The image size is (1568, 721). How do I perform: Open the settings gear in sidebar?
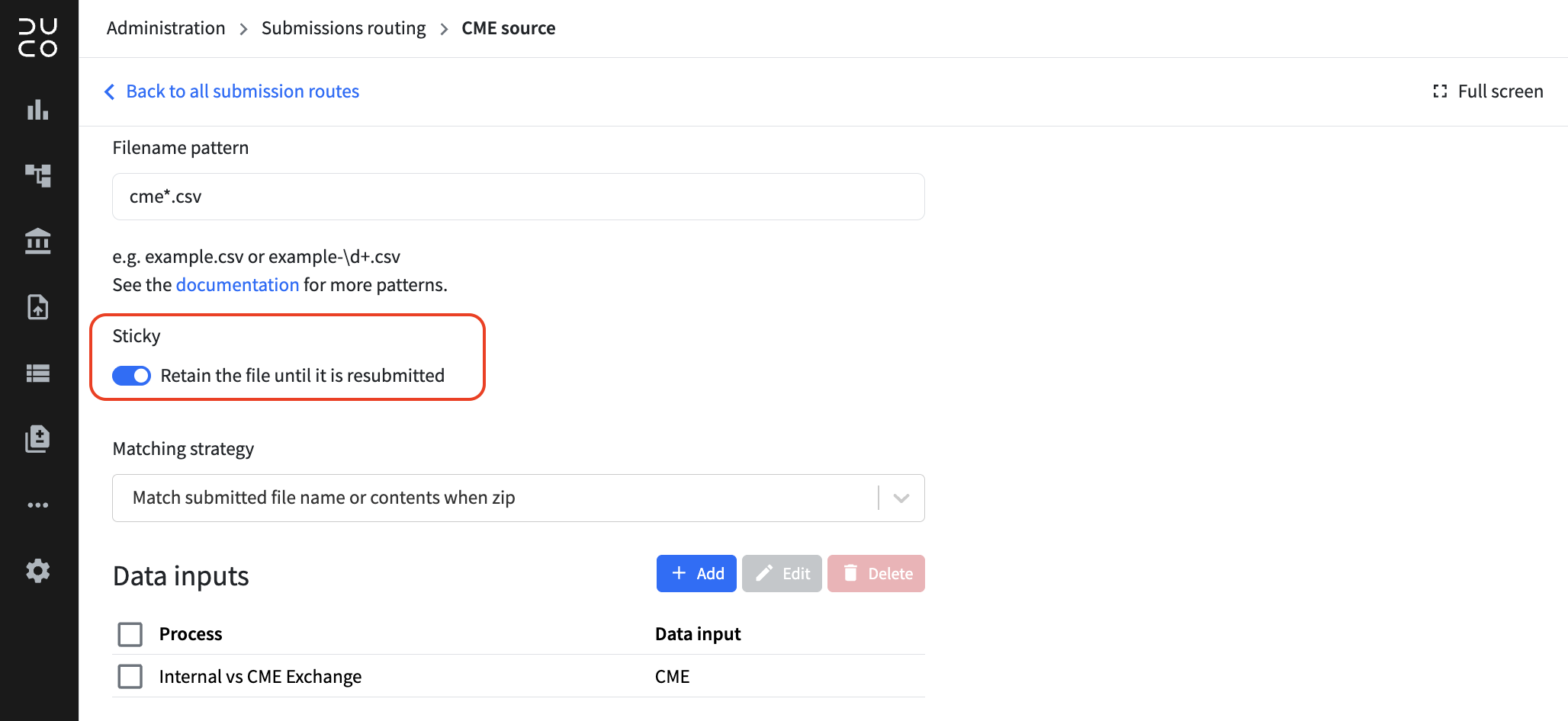tap(38, 570)
